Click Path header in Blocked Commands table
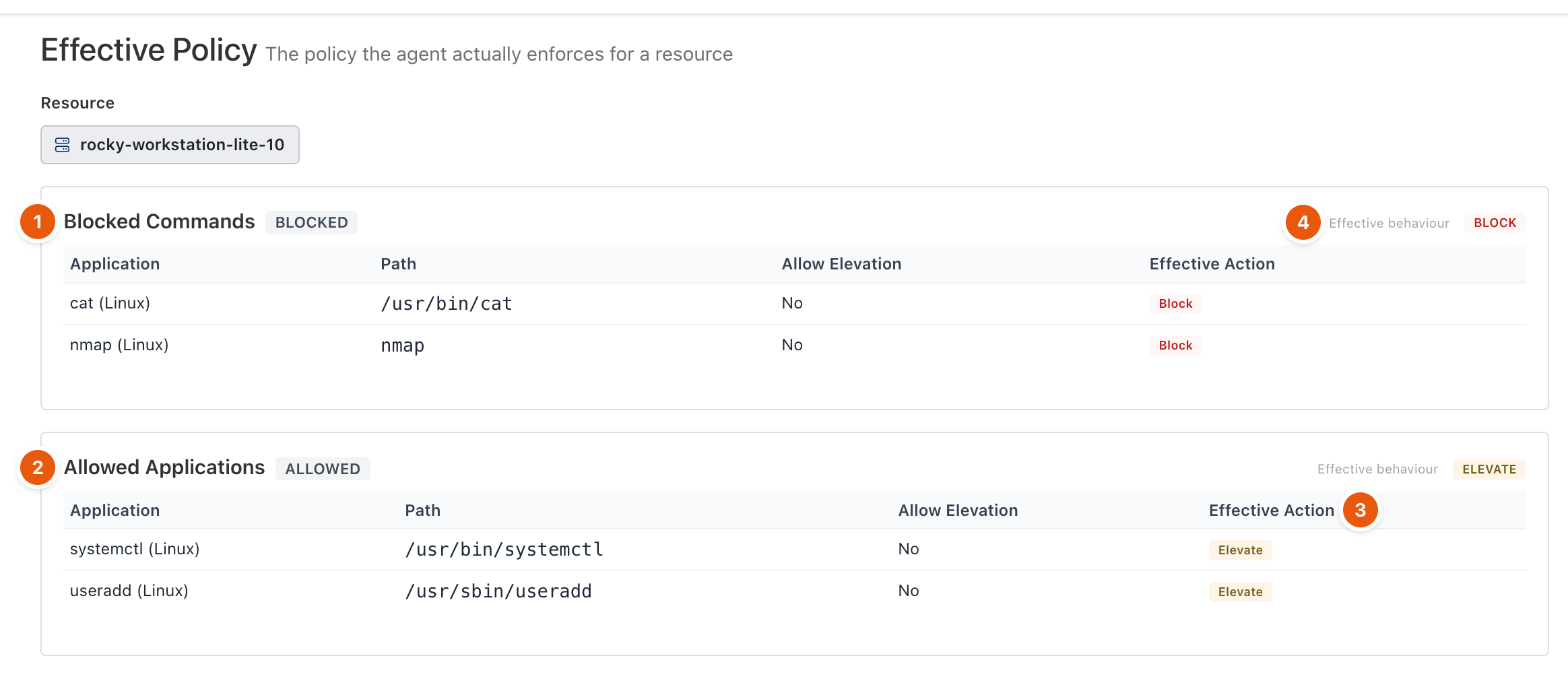 399,264
